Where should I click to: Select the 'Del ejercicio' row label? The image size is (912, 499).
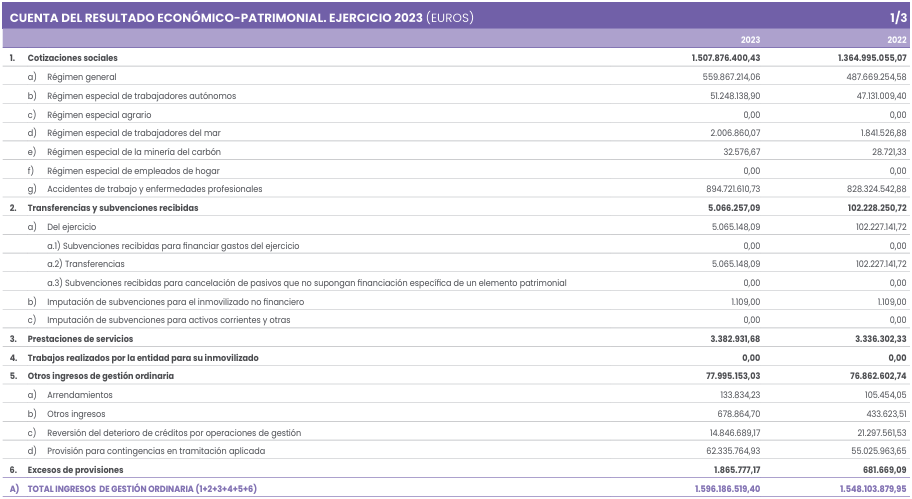[72, 227]
